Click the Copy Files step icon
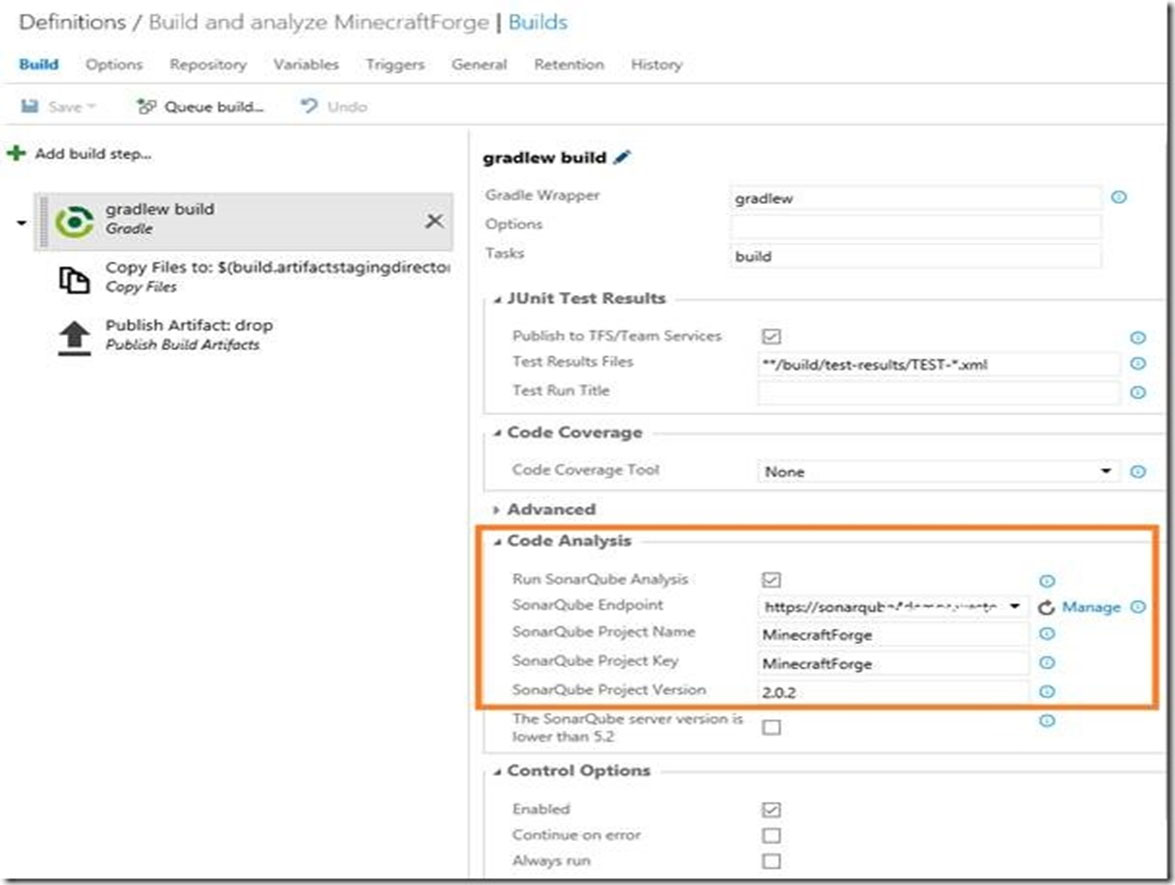 74,280
